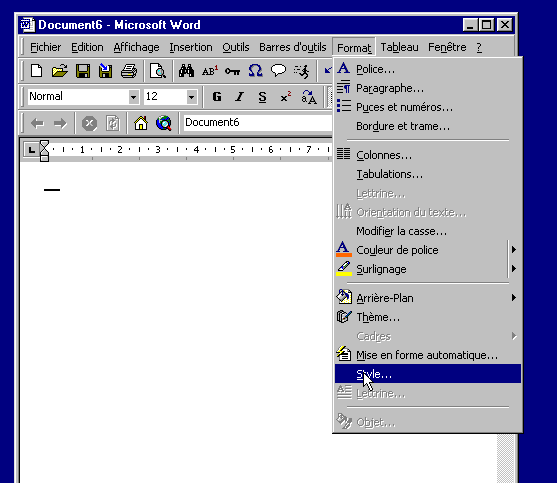Insert comment speech bubble icon
The height and width of the screenshot is (483, 557).
click(x=278, y=71)
